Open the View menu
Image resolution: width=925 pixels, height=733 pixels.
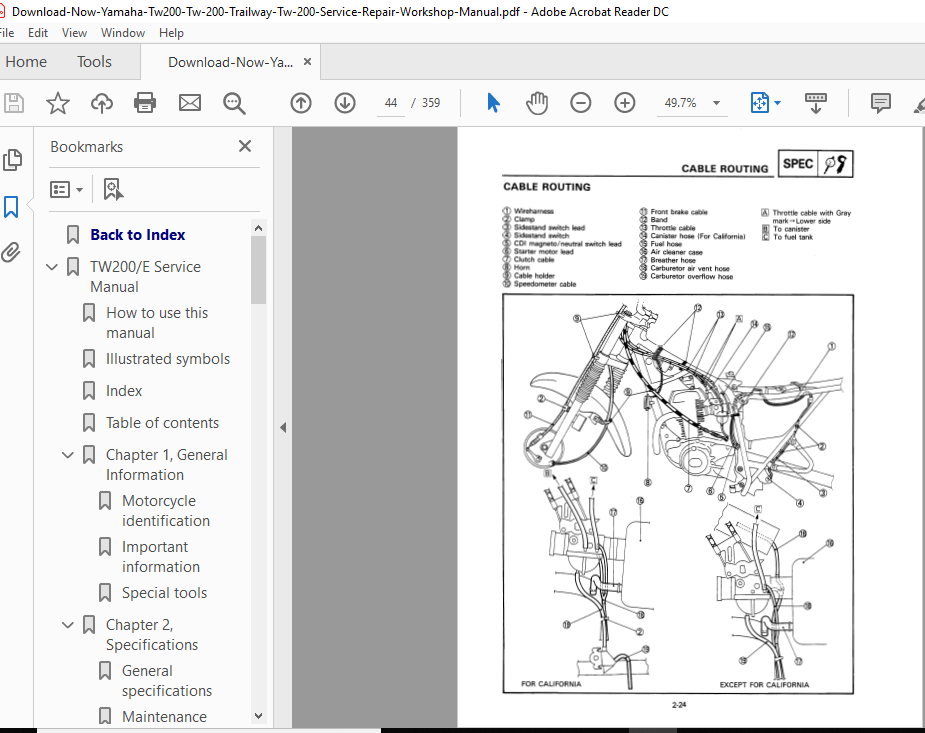click(x=74, y=33)
